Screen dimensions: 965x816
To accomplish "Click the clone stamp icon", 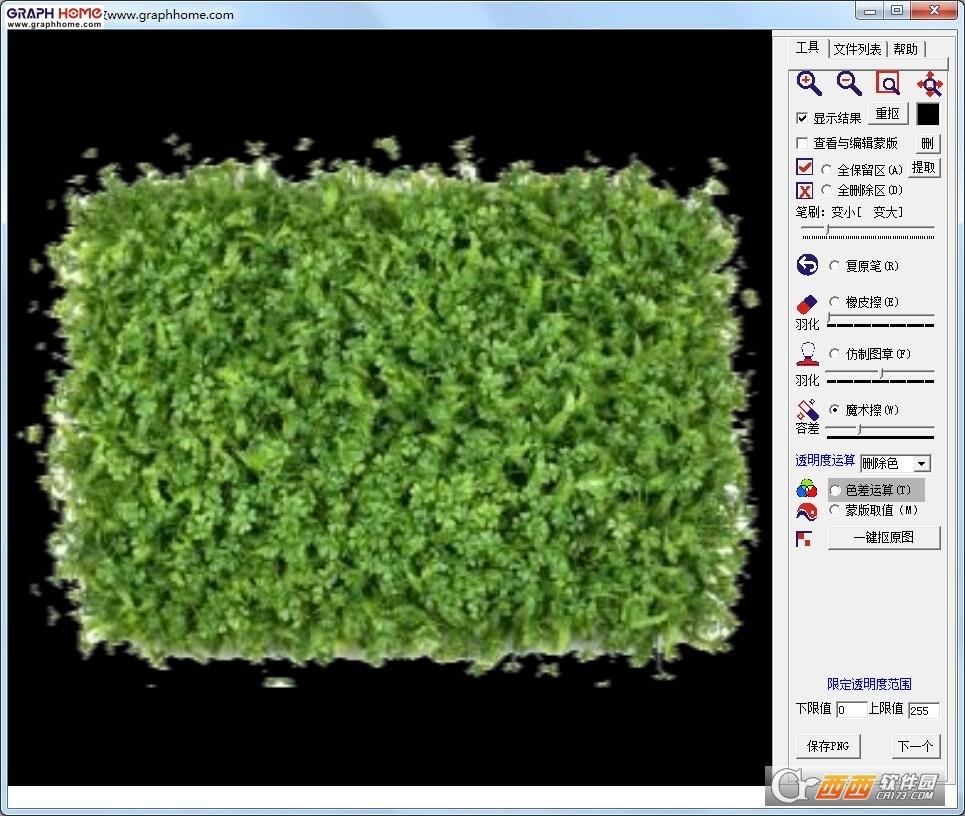I will [x=807, y=353].
